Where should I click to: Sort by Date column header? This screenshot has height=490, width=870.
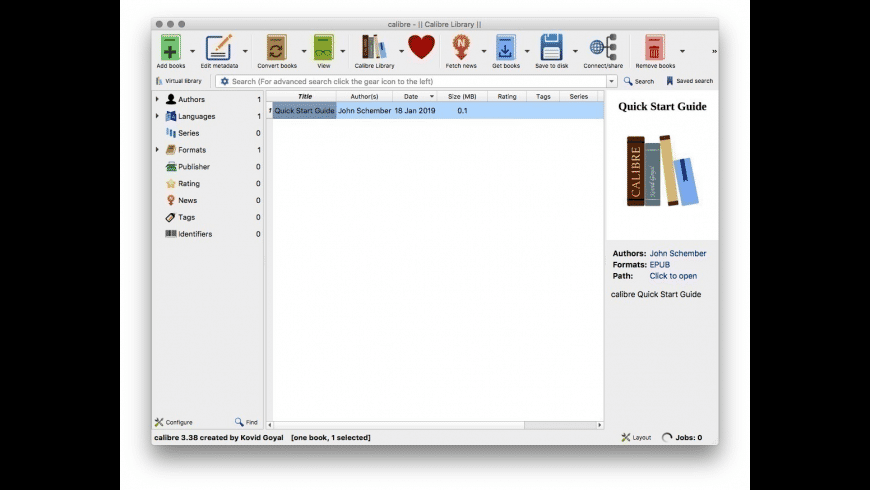tap(414, 97)
